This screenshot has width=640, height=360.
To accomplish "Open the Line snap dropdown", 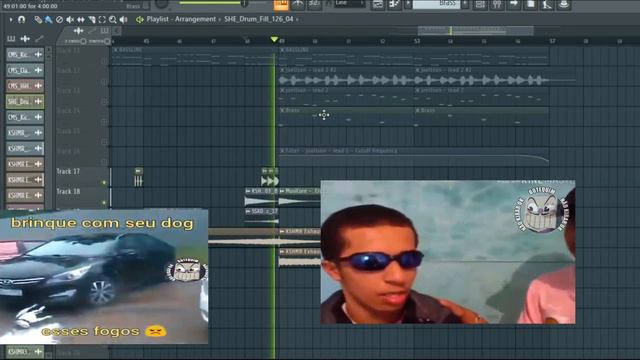I will (x=350, y=4).
